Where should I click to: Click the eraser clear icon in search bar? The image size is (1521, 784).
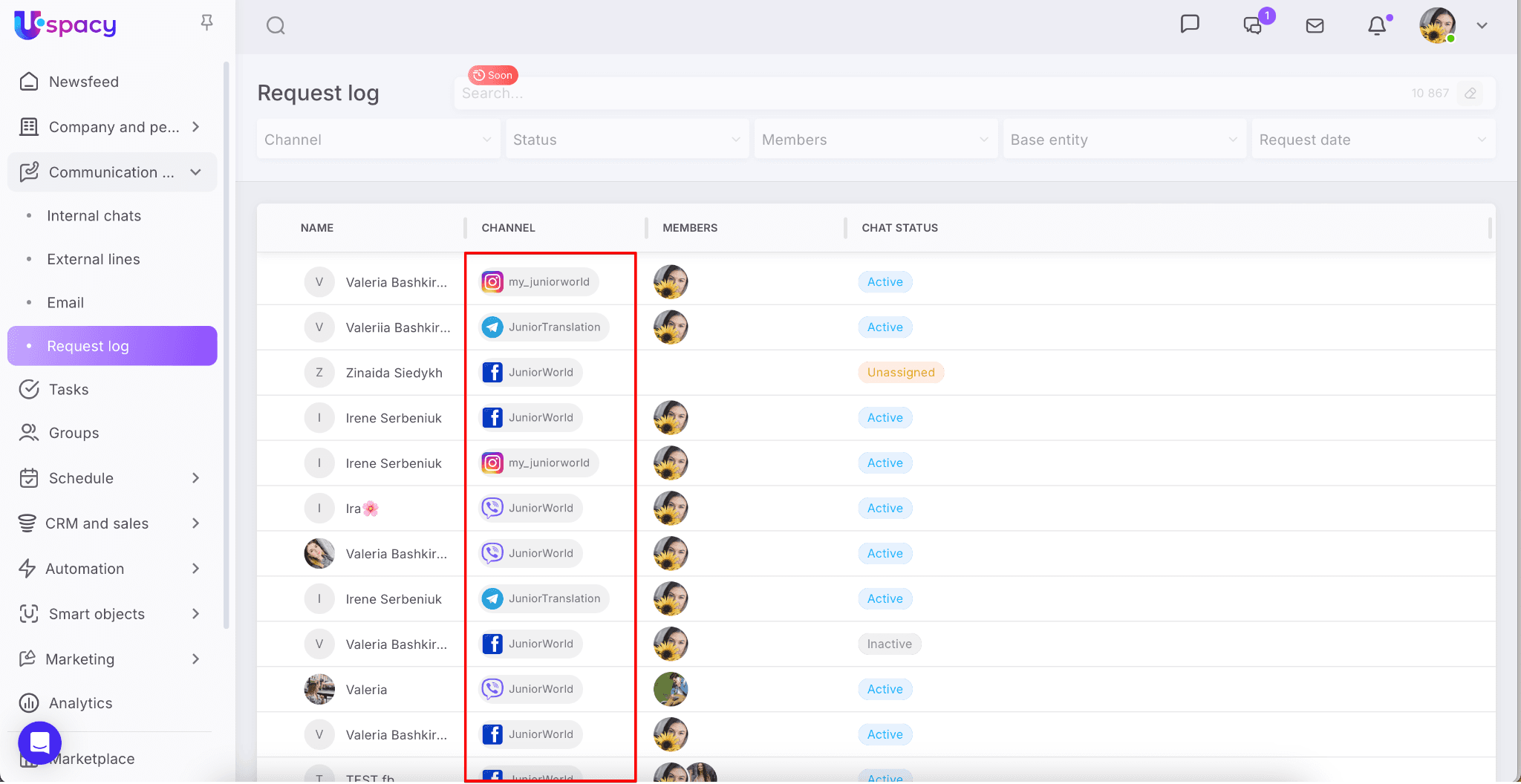pyautogui.click(x=1470, y=94)
